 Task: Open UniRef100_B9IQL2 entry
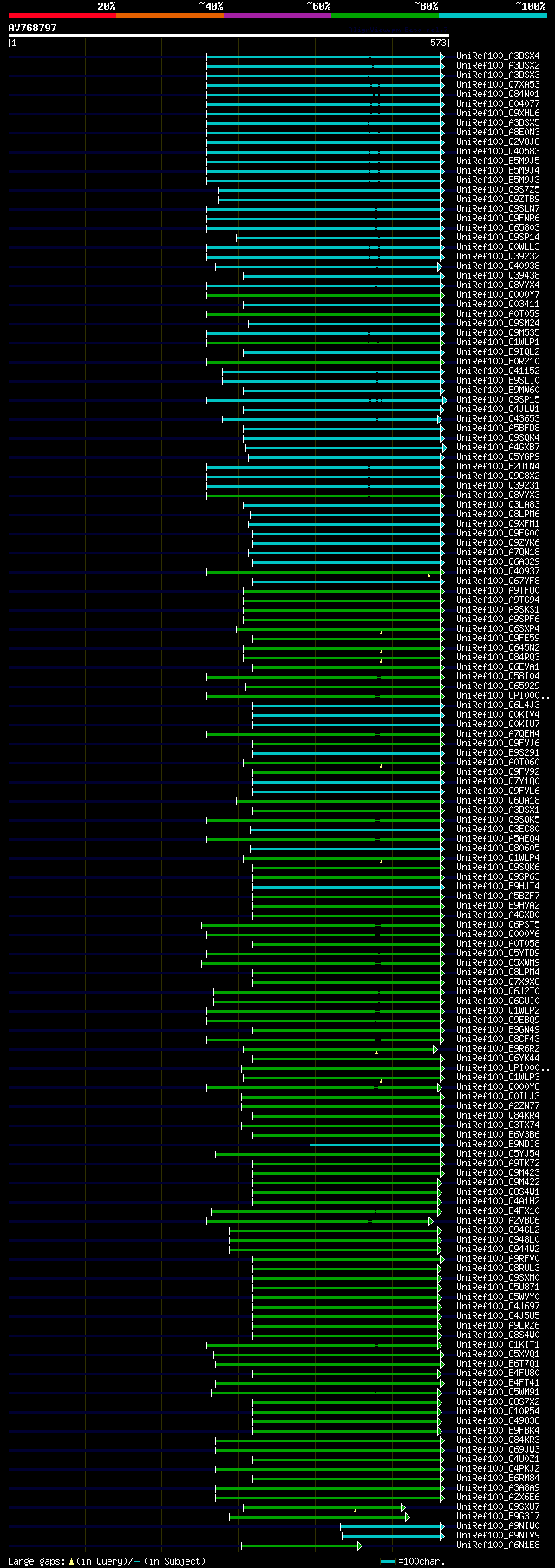498,351
